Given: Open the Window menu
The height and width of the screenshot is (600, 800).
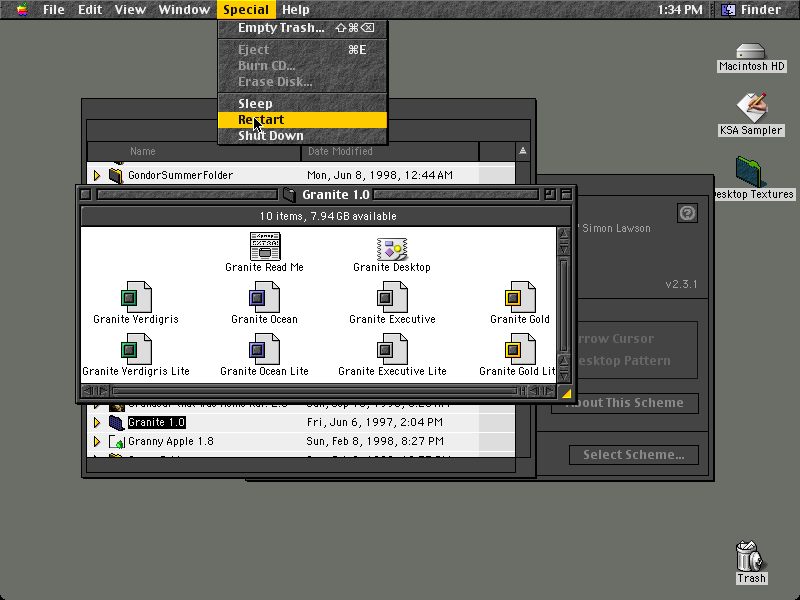Looking at the screenshot, I should pos(184,9).
